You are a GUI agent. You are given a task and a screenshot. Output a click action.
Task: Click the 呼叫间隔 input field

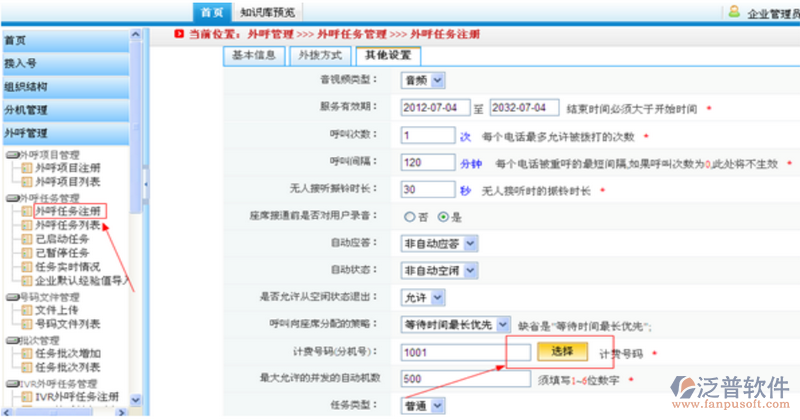[427, 162]
